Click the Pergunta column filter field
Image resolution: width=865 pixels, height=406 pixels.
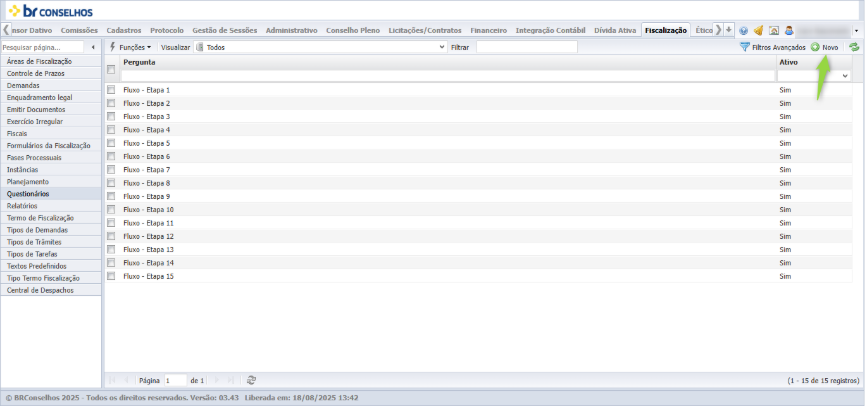tap(448, 76)
